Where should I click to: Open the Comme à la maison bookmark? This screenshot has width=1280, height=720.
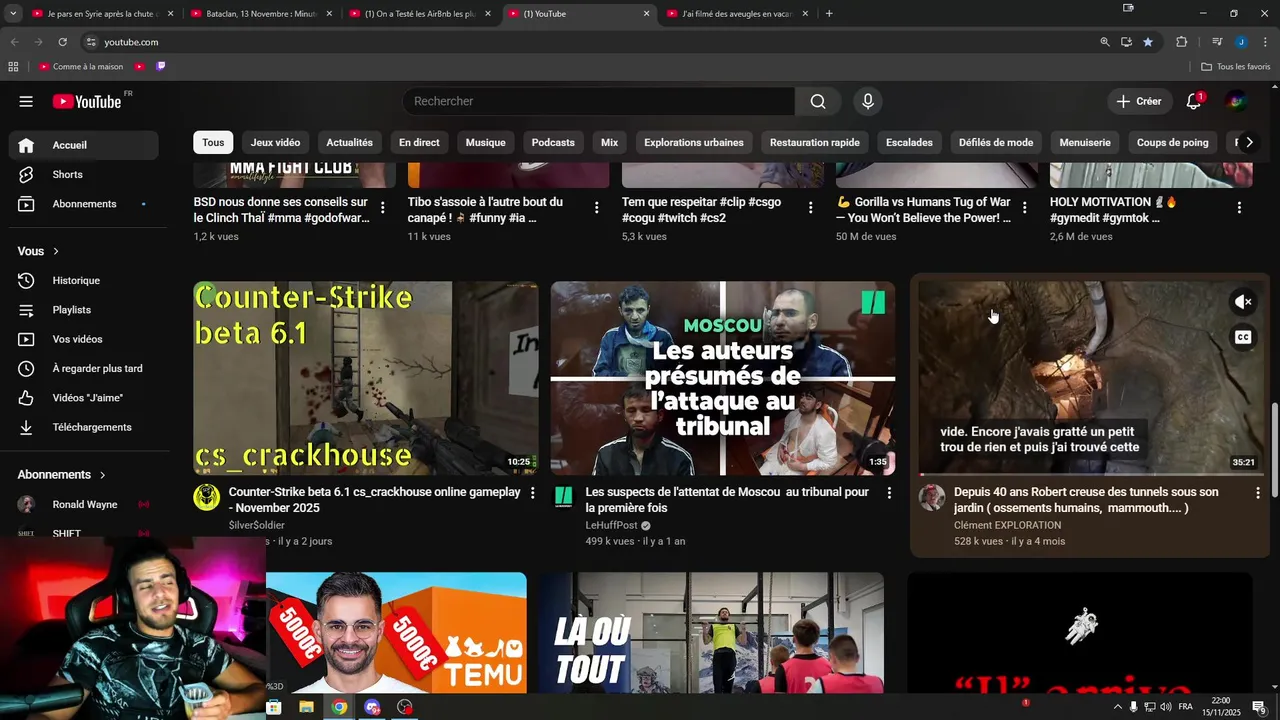(81, 67)
